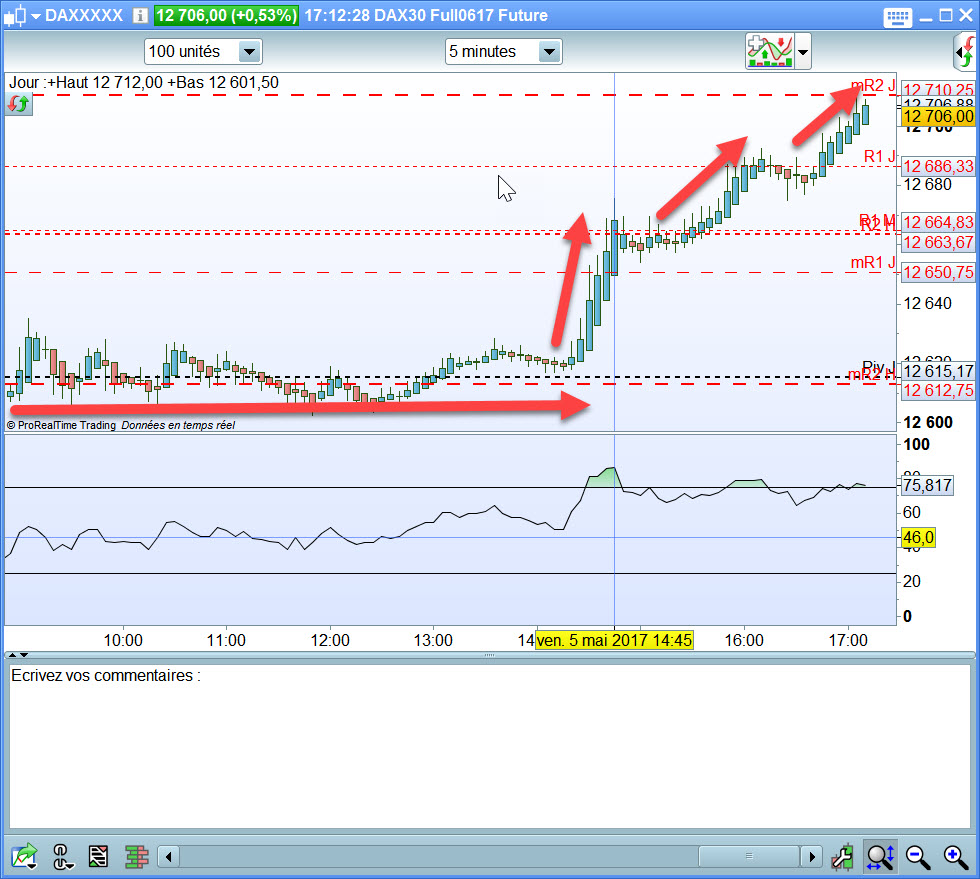Screen dimensions: 980x879
Task: Click the 17:00 time axis label
Action: (x=848, y=640)
